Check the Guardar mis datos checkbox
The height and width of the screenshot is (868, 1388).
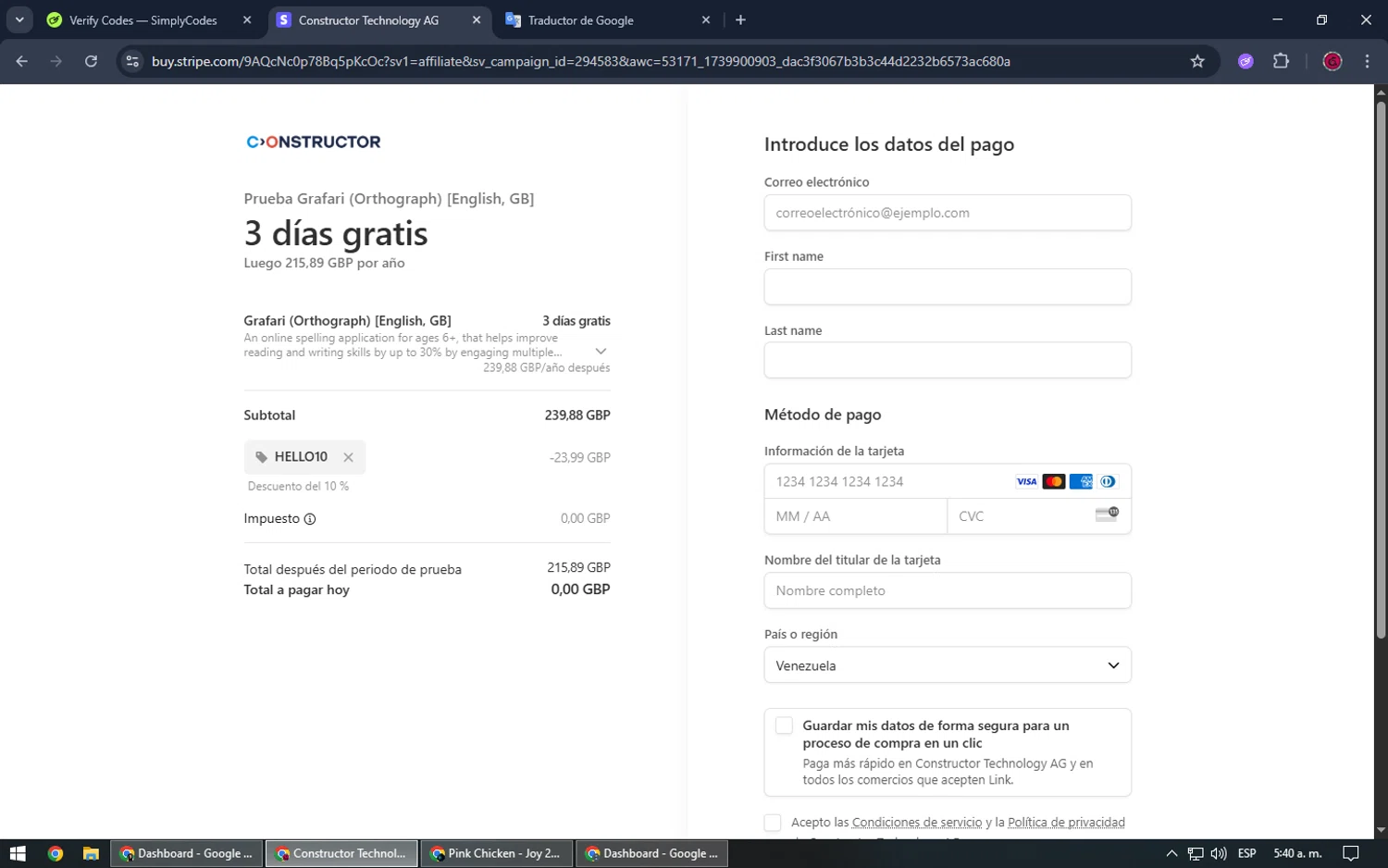[x=784, y=725]
